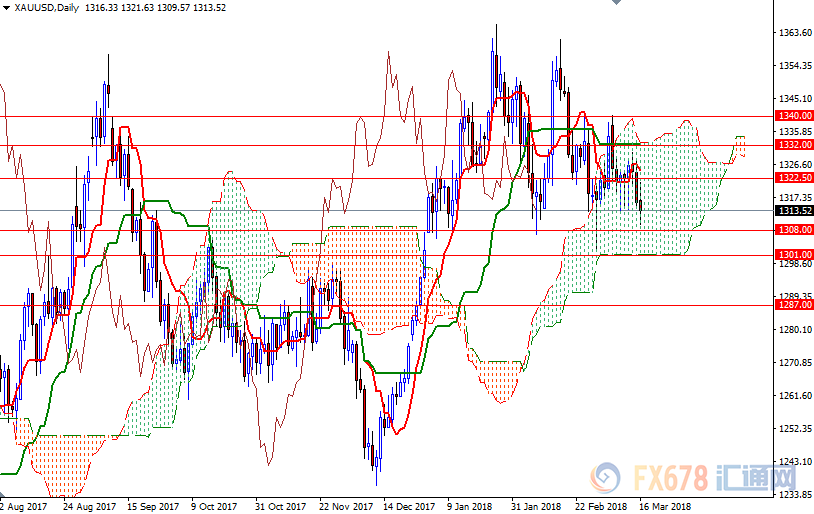Select the 1322.50 red level tag
Viewport: 814px width, 514px height.
coord(793,178)
